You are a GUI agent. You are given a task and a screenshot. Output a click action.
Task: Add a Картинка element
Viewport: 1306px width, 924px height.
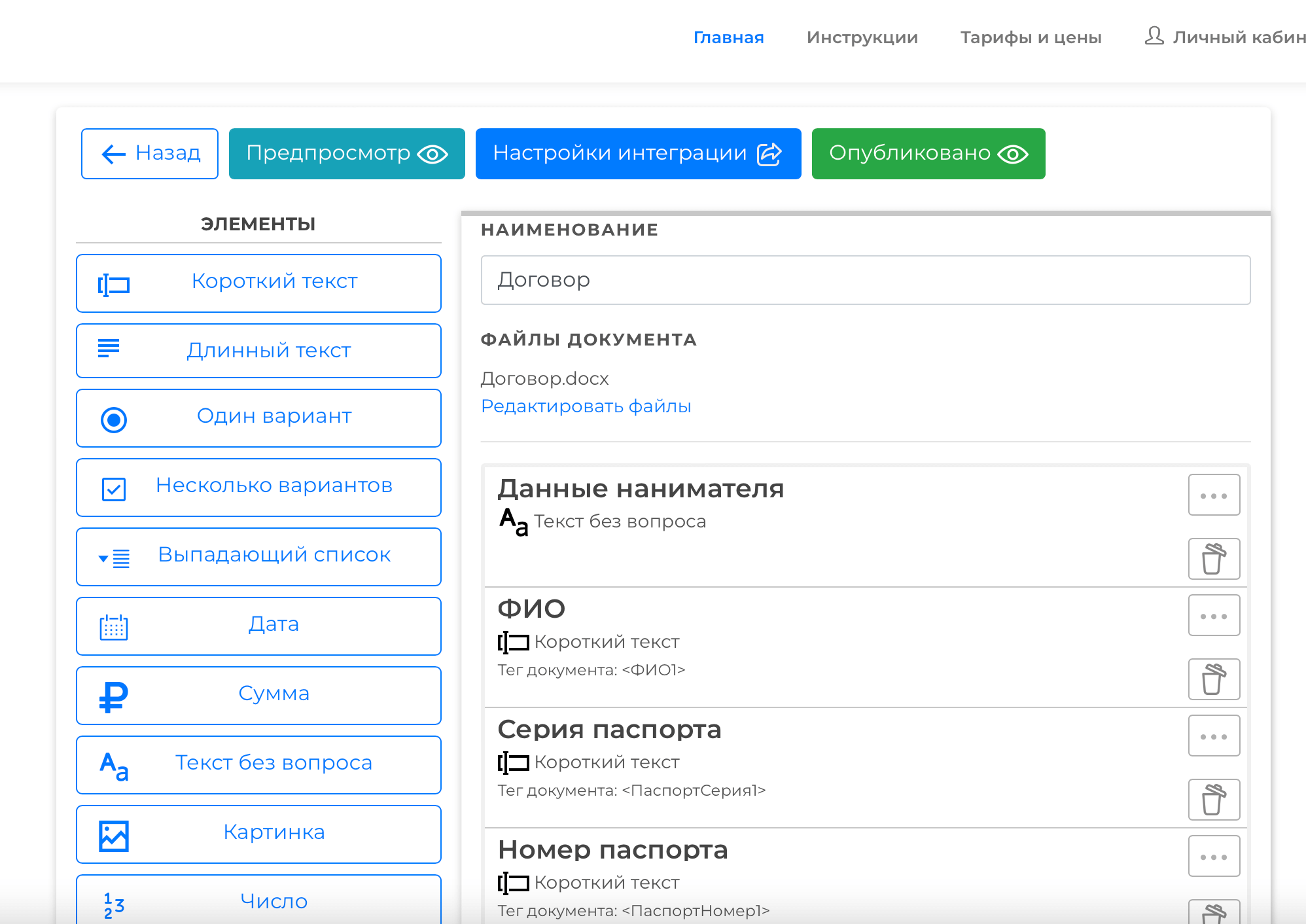pos(258,834)
